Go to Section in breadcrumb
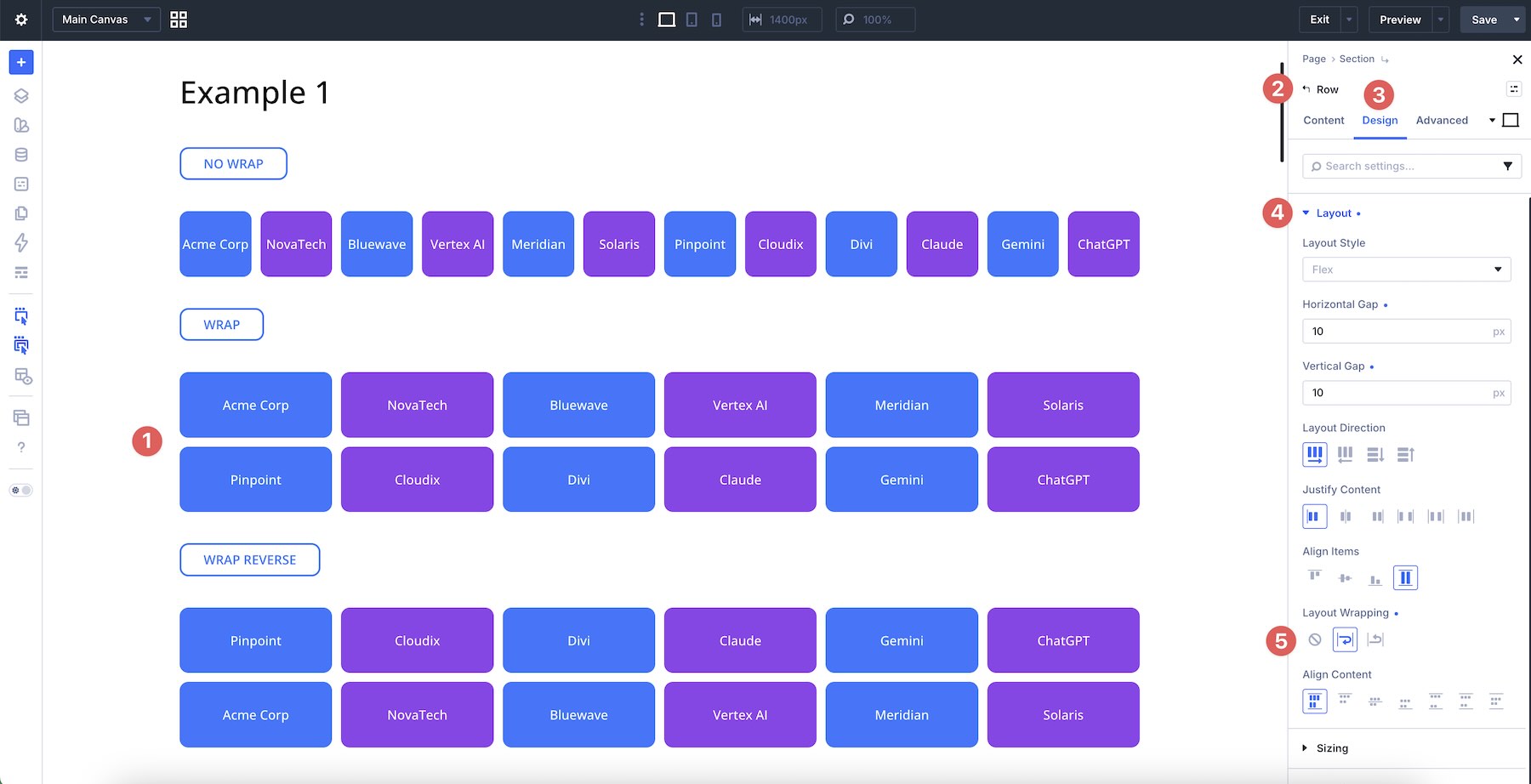1531x784 pixels. pyautogui.click(x=1357, y=59)
